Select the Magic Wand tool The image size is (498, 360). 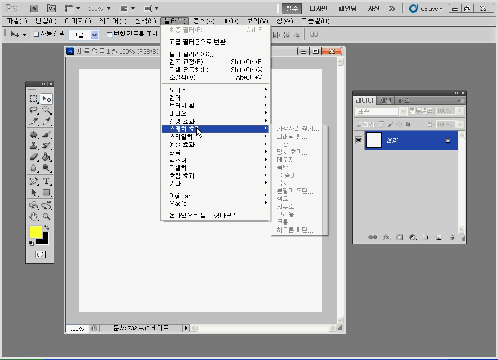tap(46, 110)
